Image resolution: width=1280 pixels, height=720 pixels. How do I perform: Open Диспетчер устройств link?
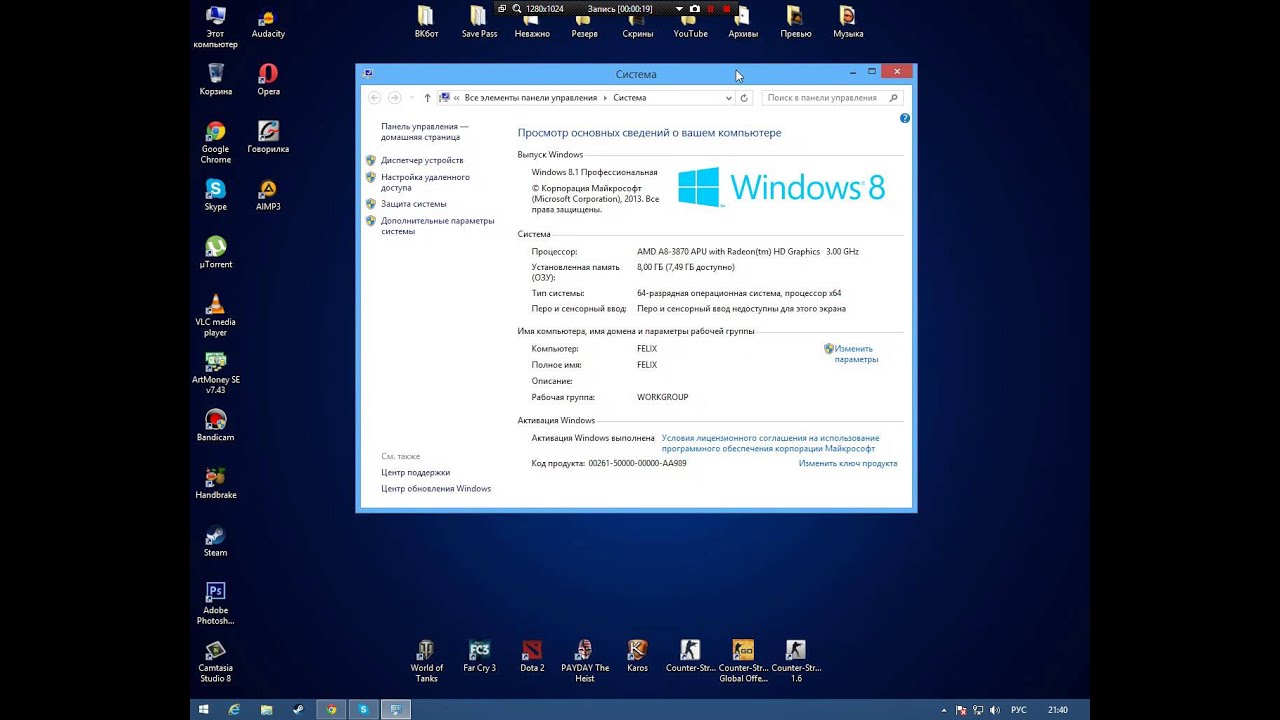pos(422,160)
